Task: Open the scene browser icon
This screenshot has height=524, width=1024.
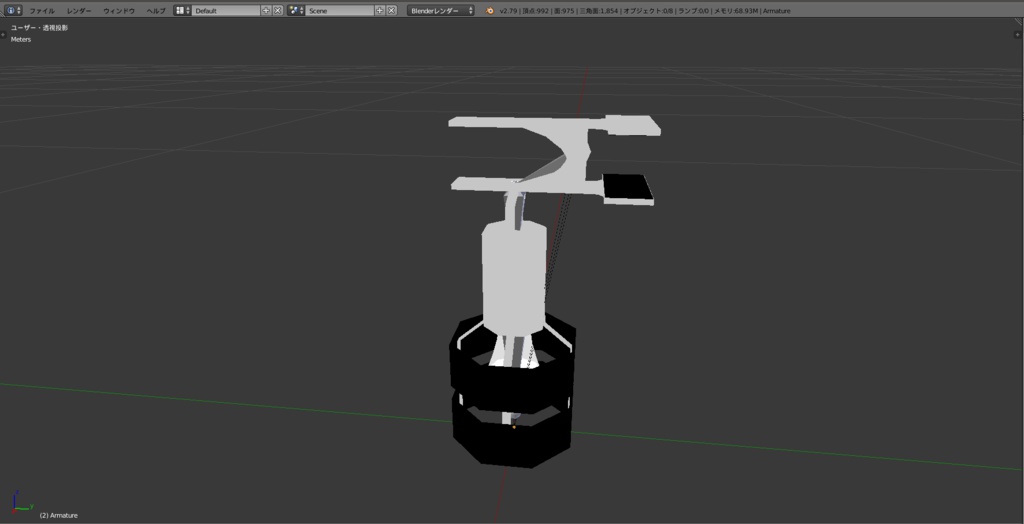Action: [296, 10]
